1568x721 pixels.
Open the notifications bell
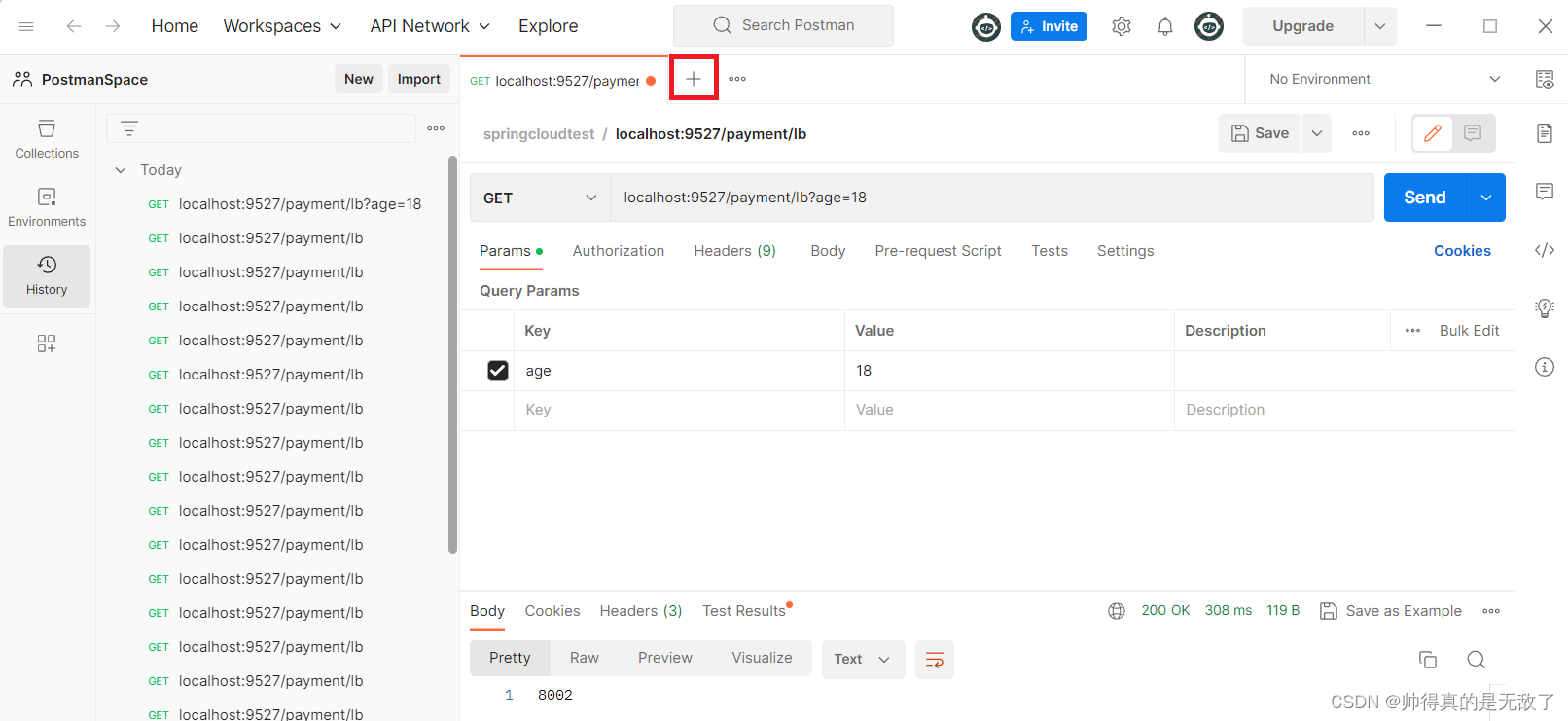pyautogui.click(x=1165, y=26)
